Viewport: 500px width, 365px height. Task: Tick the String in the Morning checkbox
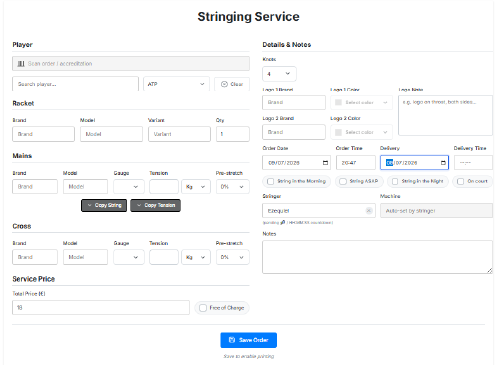[271, 181]
